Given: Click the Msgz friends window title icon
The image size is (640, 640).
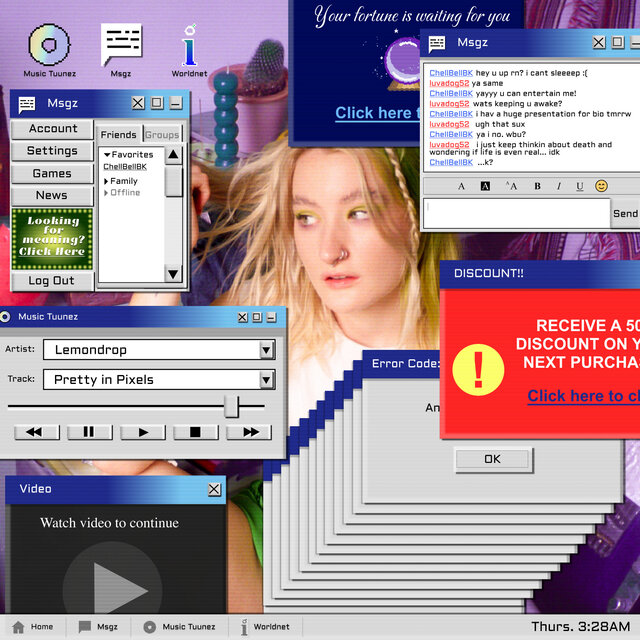Looking at the screenshot, I should pos(27,104).
